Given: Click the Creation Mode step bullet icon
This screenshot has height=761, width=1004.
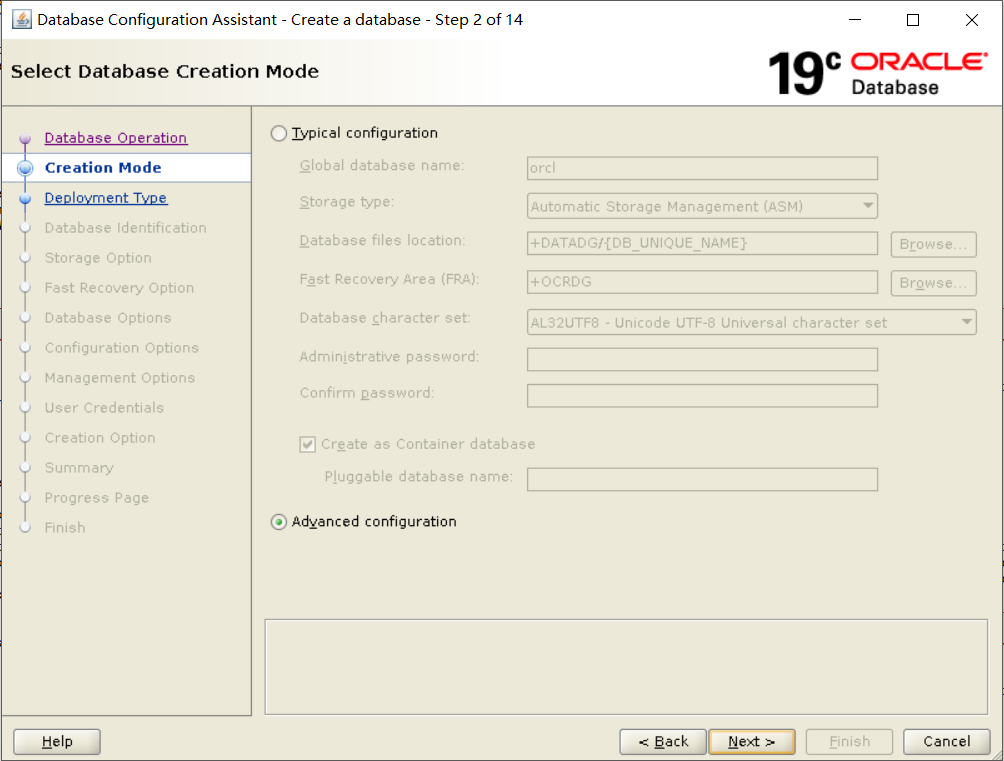Looking at the screenshot, I should (x=25, y=168).
